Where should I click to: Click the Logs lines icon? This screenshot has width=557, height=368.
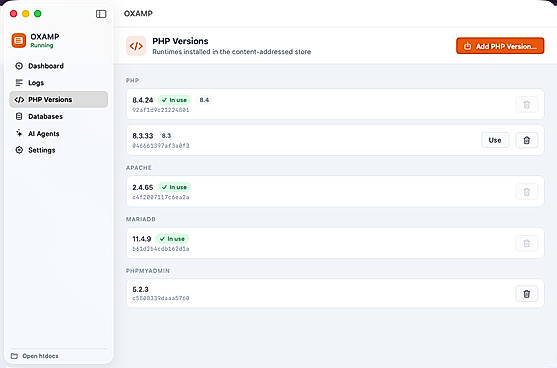coord(19,83)
